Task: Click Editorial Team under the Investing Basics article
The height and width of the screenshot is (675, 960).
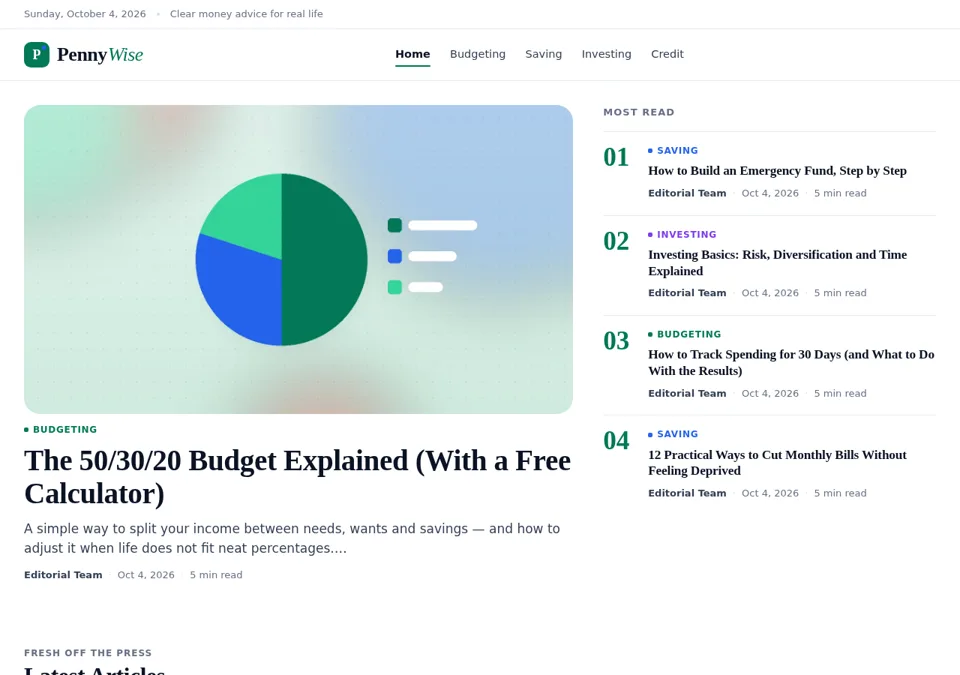Action: tap(687, 293)
